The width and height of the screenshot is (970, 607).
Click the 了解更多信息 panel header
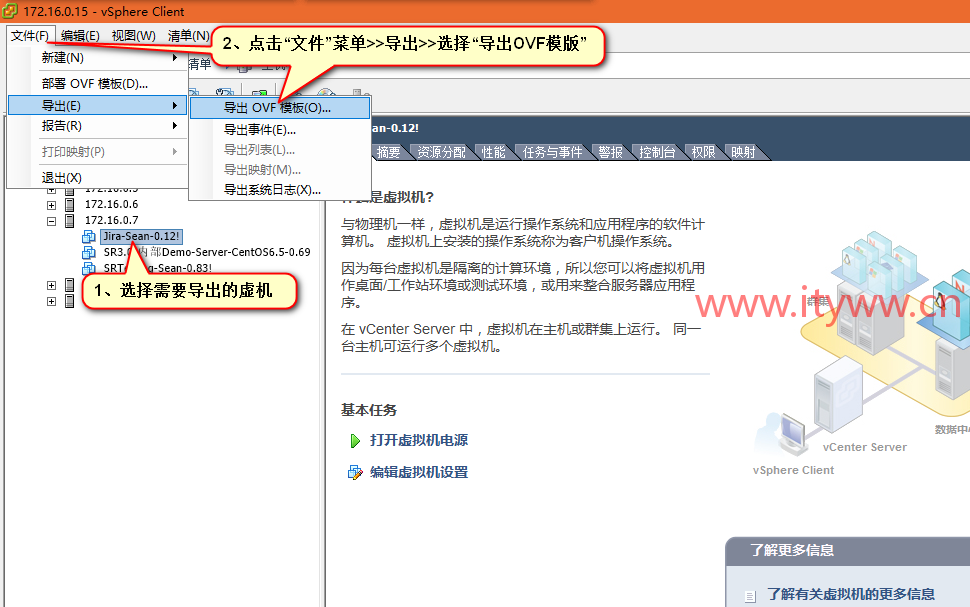click(848, 551)
